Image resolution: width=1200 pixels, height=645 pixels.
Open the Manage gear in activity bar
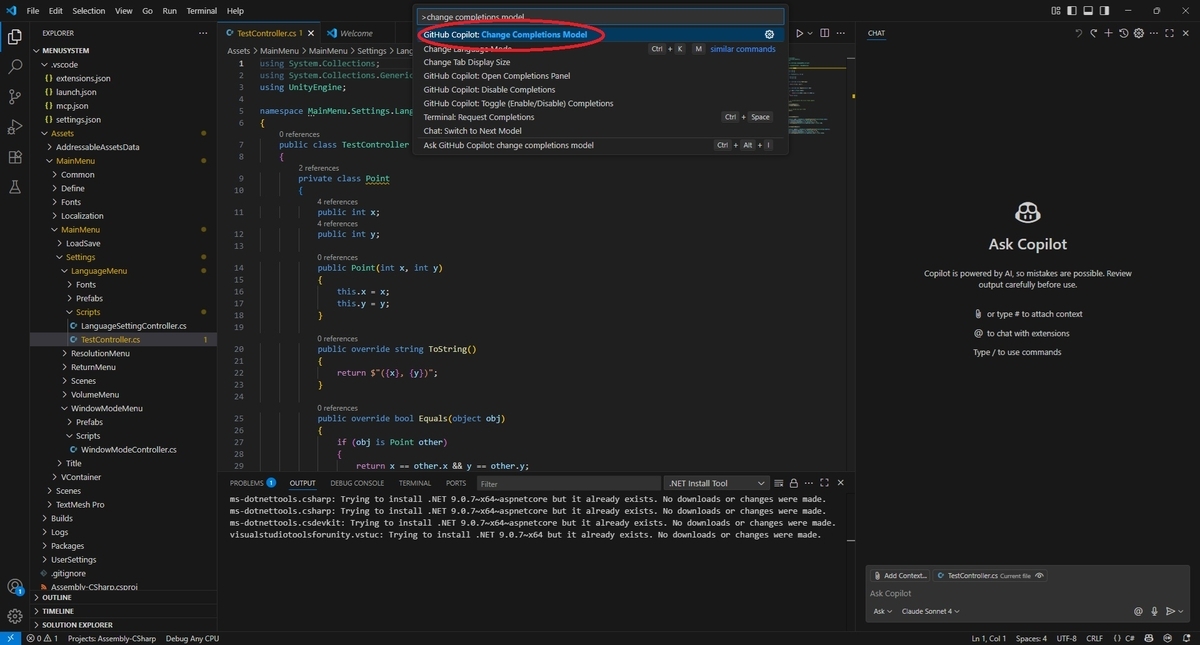(15, 616)
